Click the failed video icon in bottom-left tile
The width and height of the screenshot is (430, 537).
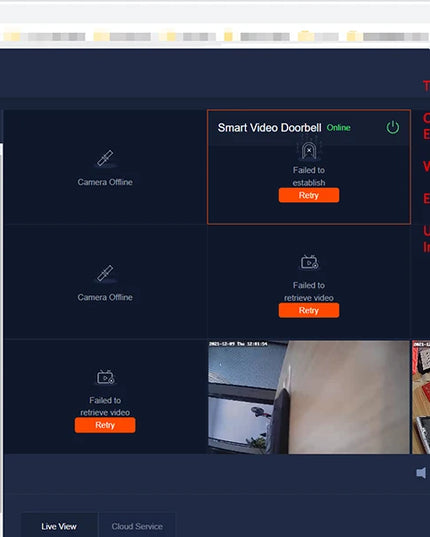[x=106, y=377]
